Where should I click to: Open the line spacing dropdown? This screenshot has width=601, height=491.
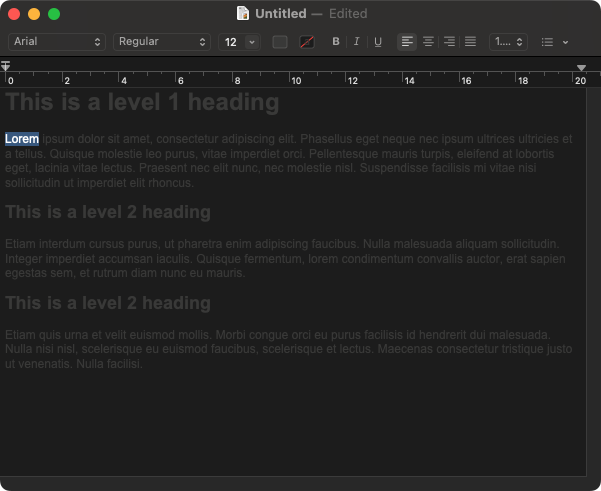(x=508, y=42)
